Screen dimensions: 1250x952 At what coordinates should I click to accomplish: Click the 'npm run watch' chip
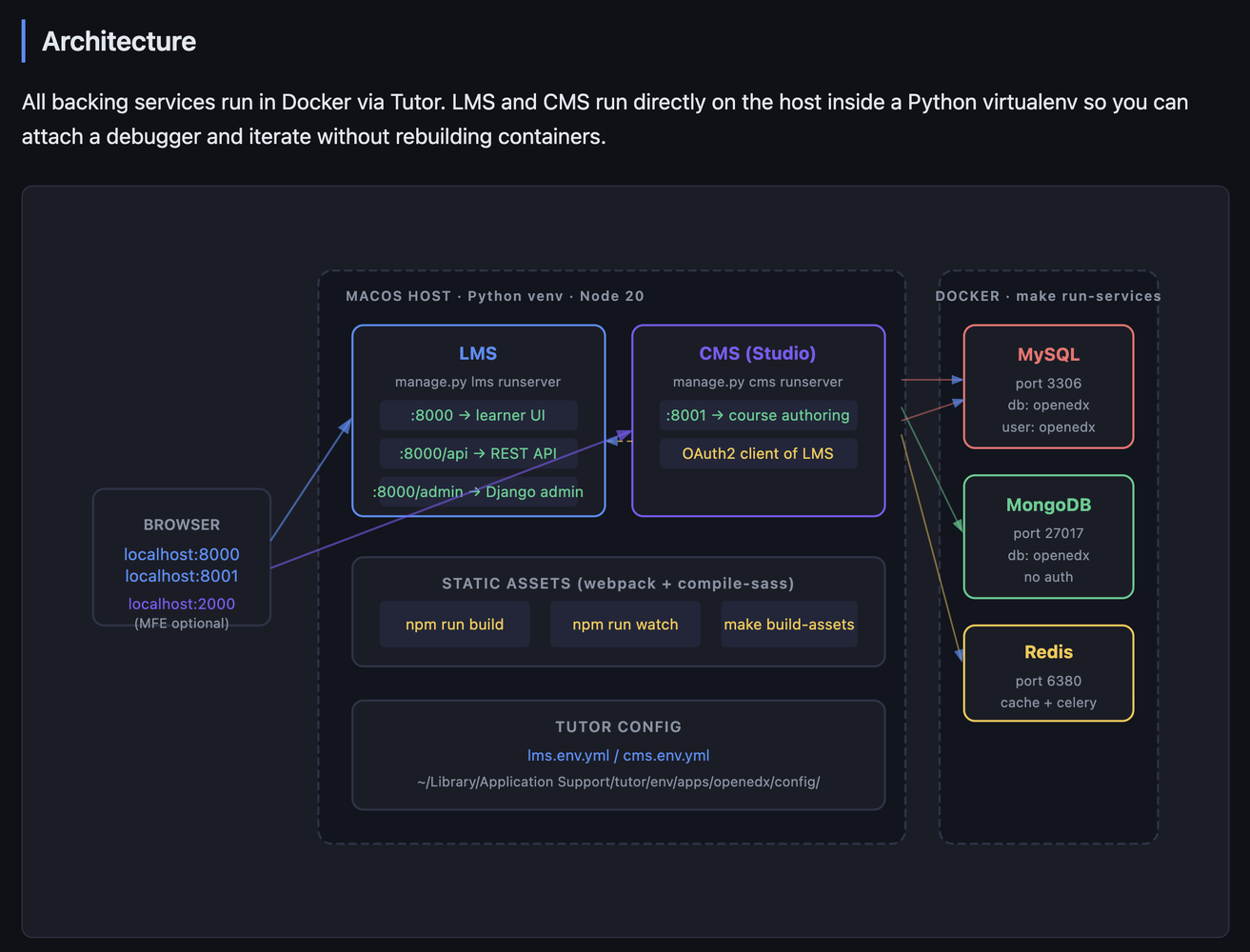pos(625,625)
